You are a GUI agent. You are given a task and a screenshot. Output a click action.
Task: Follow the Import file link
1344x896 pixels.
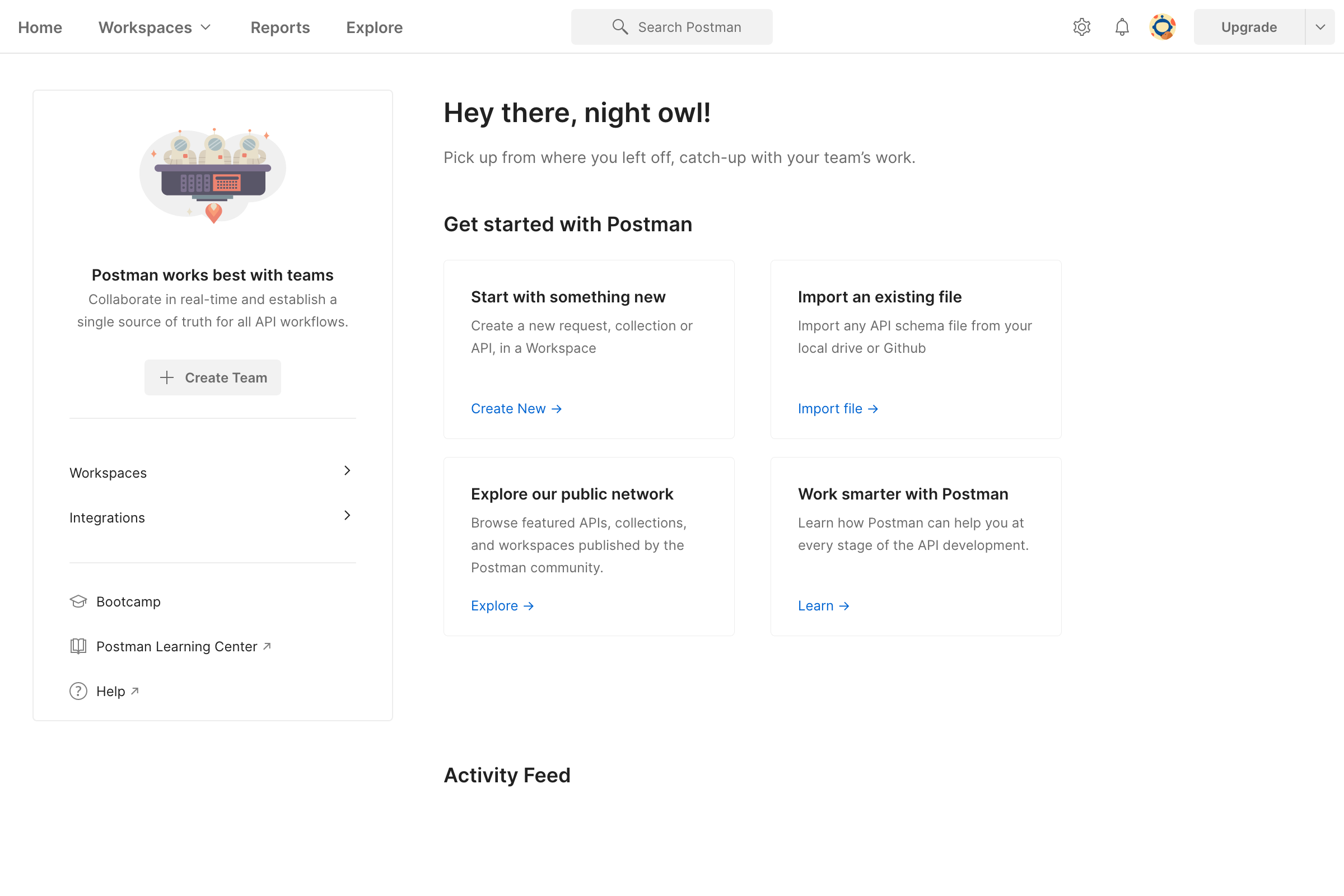[838, 409]
